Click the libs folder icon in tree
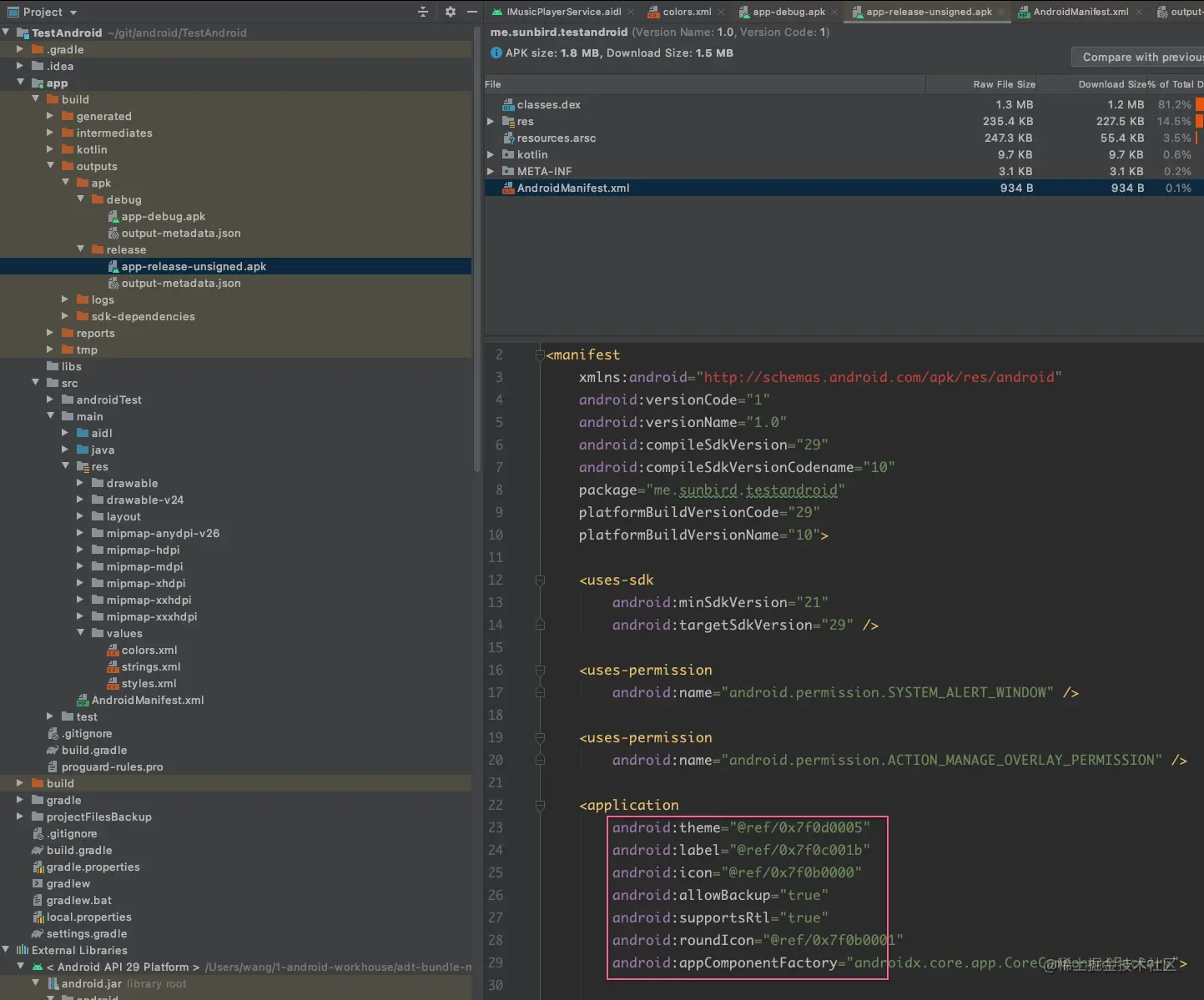This screenshot has width=1204, height=1000. [53, 366]
